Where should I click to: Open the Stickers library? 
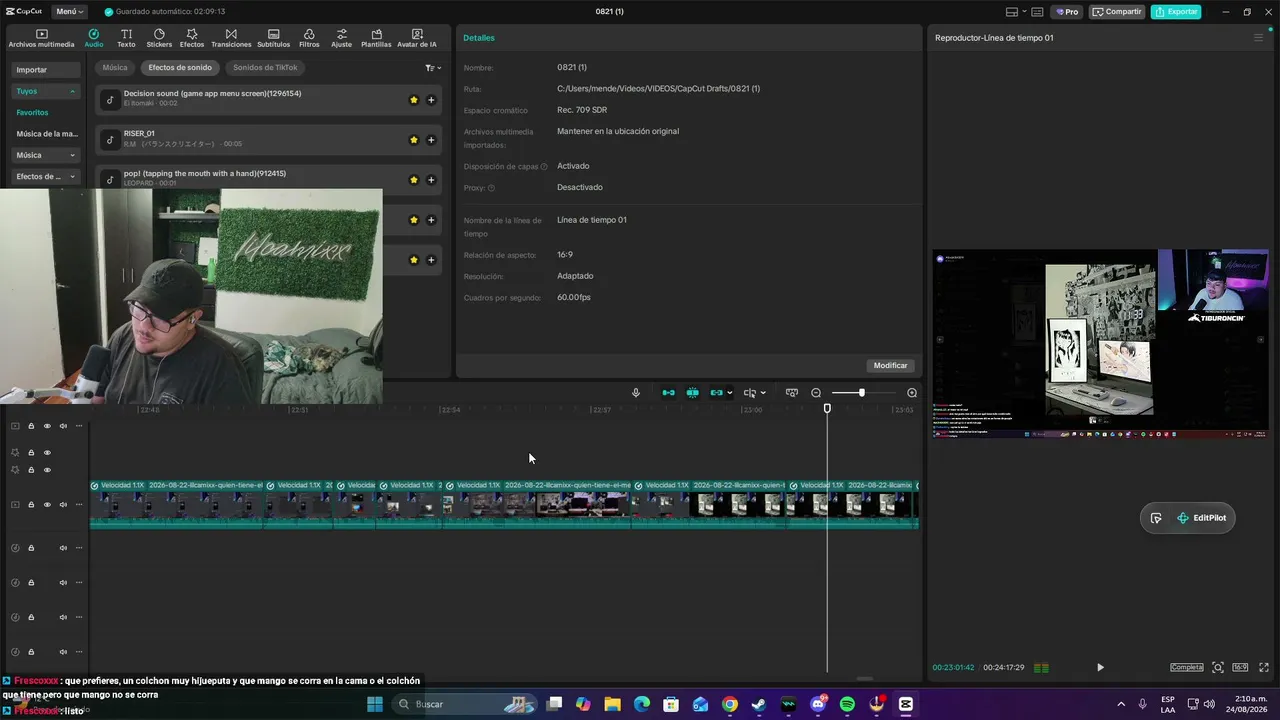159,38
